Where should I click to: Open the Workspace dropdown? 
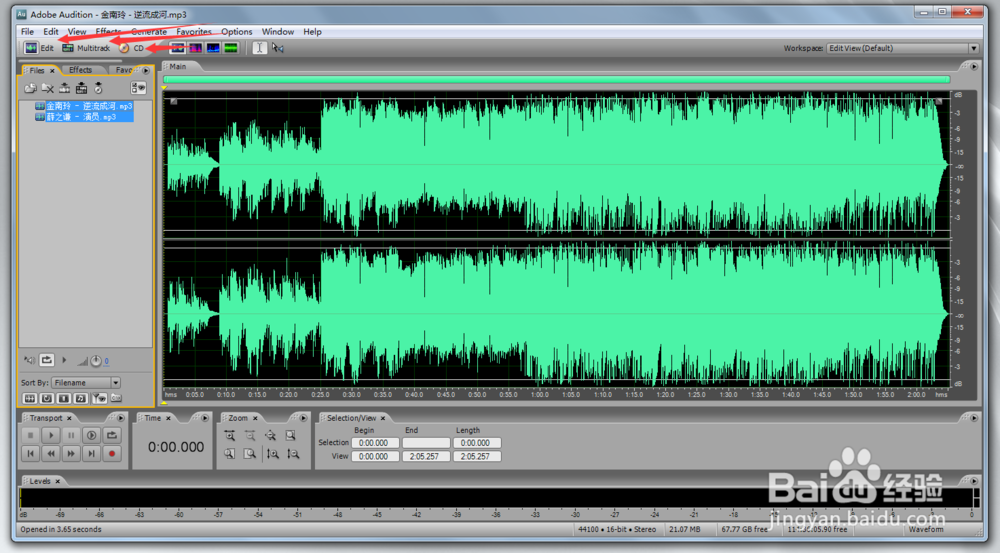tap(902, 48)
